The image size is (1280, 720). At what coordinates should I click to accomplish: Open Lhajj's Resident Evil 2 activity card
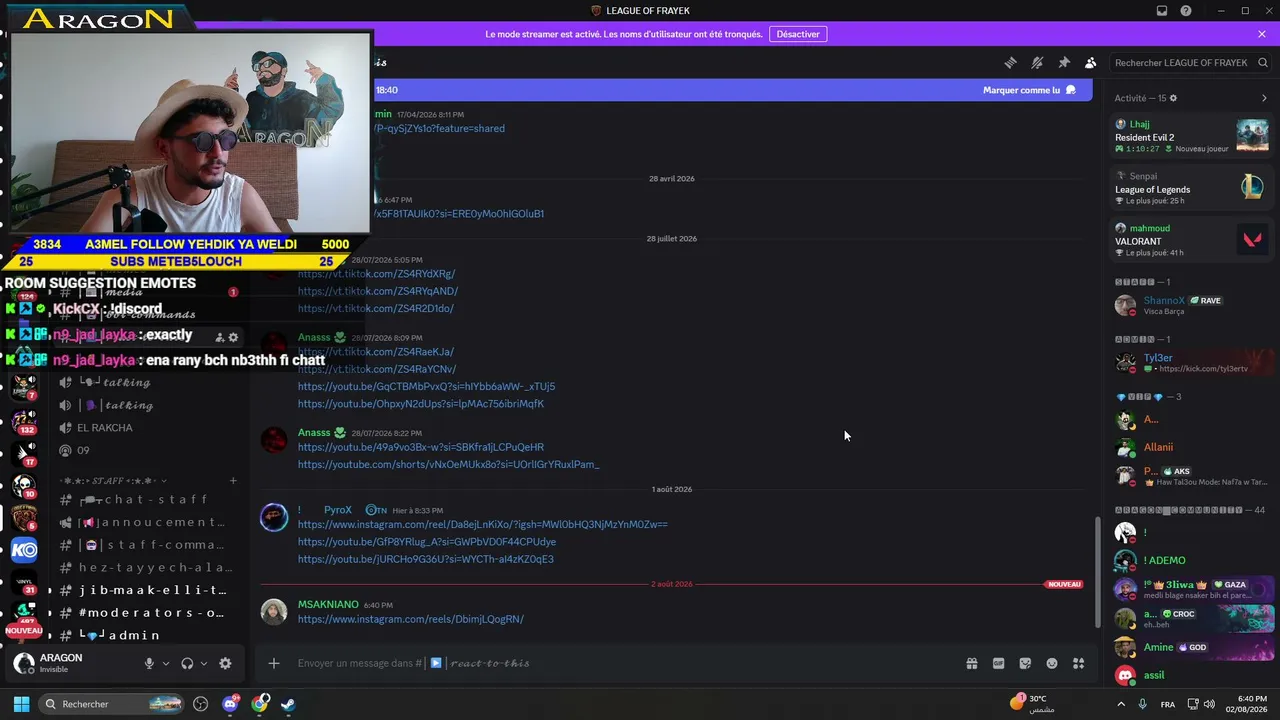coord(1192,135)
